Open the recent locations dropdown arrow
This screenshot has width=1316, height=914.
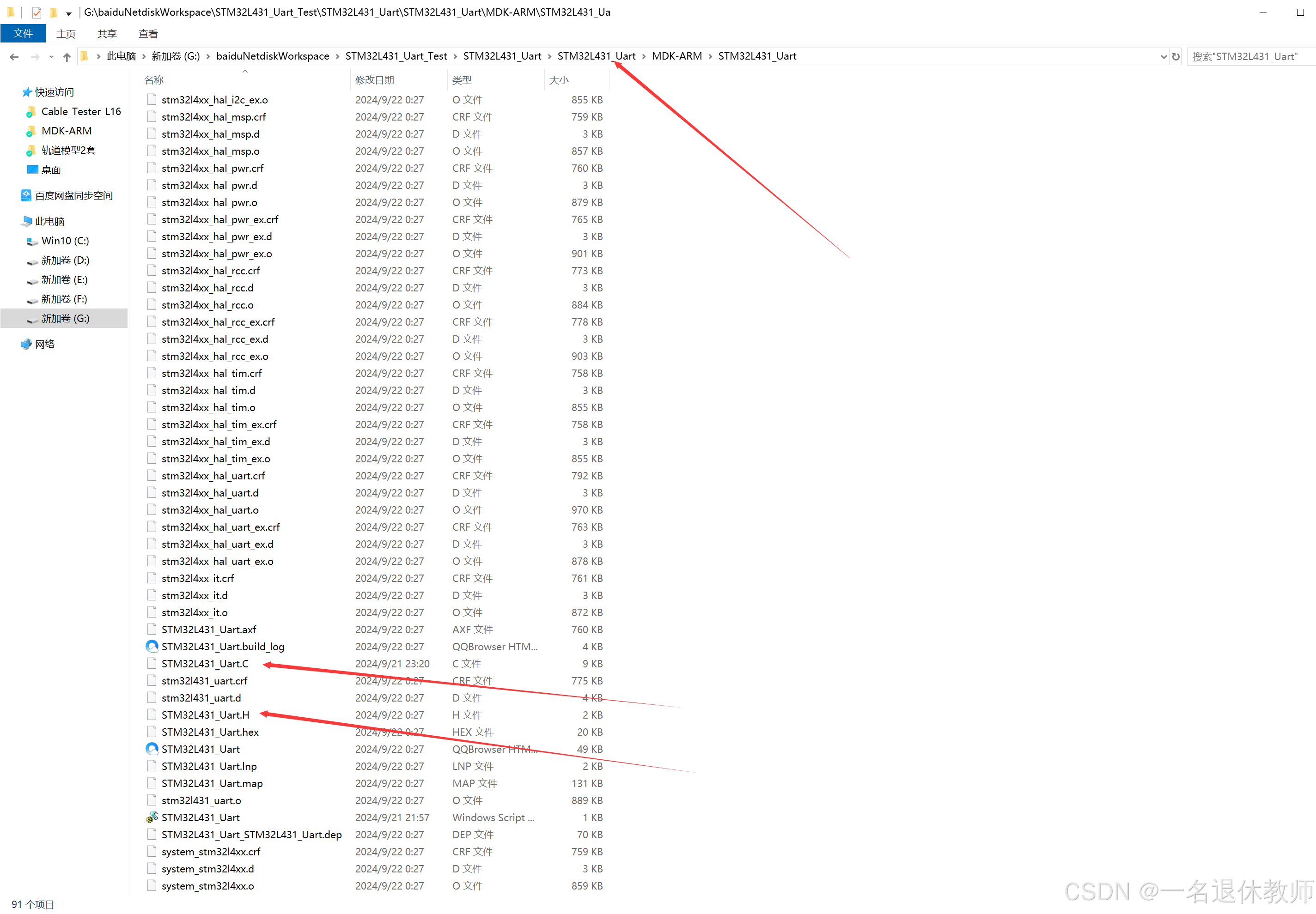pos(52,56)
